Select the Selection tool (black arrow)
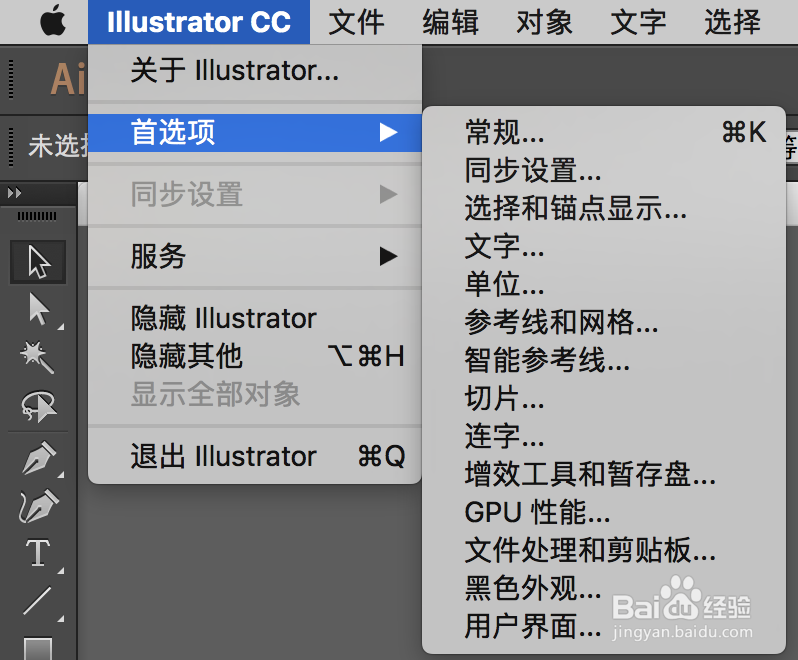 (x=38, y=262)
